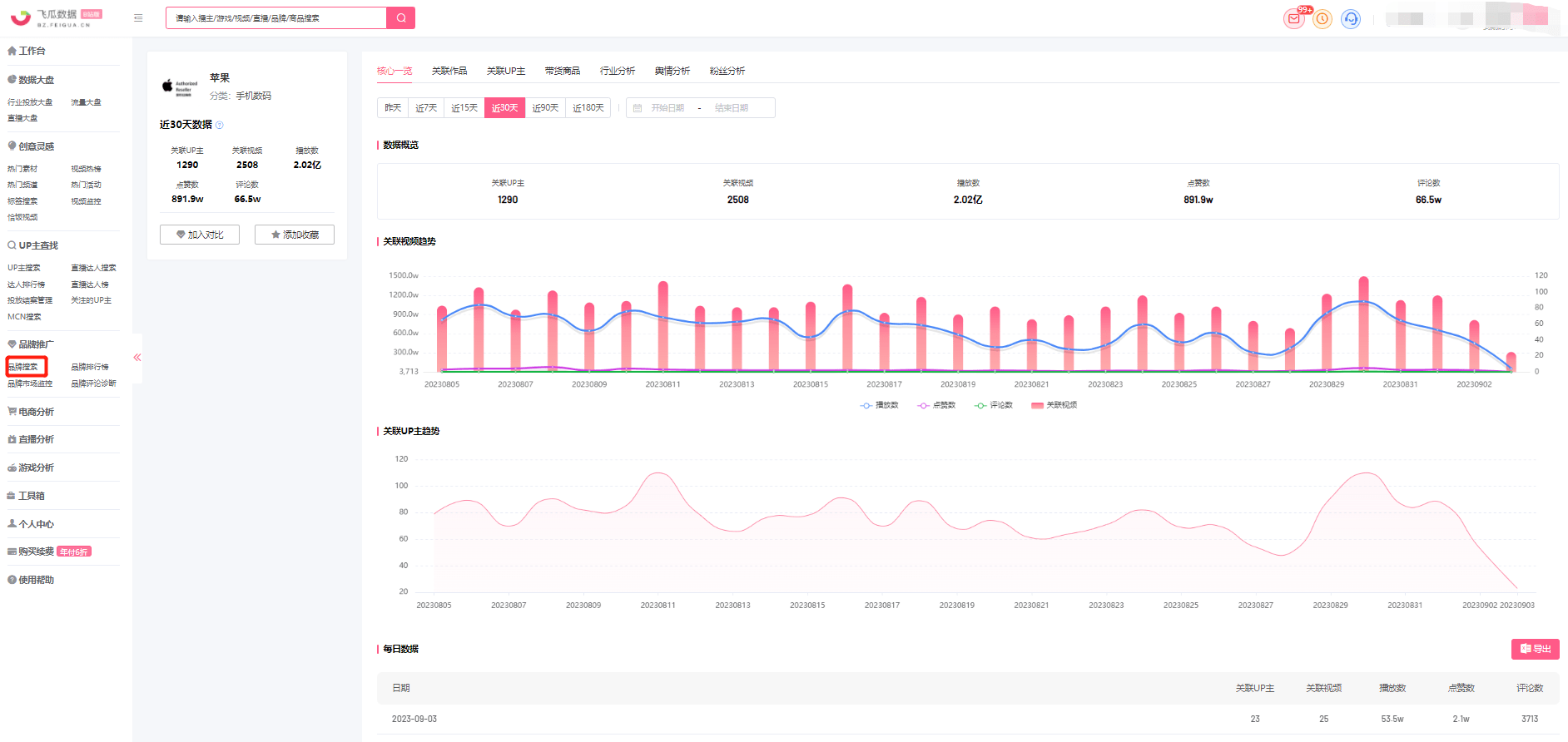Switch to the 带货商品 tab
Image resolution: width=1568 pixels, height=742 pixels.
563,71
